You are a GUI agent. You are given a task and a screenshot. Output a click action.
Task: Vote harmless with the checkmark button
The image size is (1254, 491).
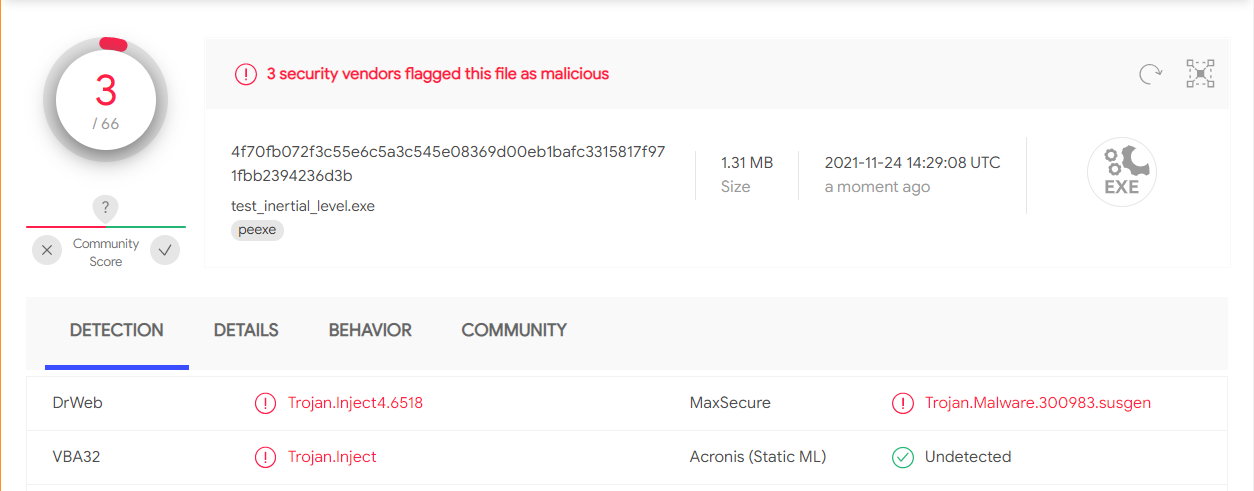coord(165,250)
